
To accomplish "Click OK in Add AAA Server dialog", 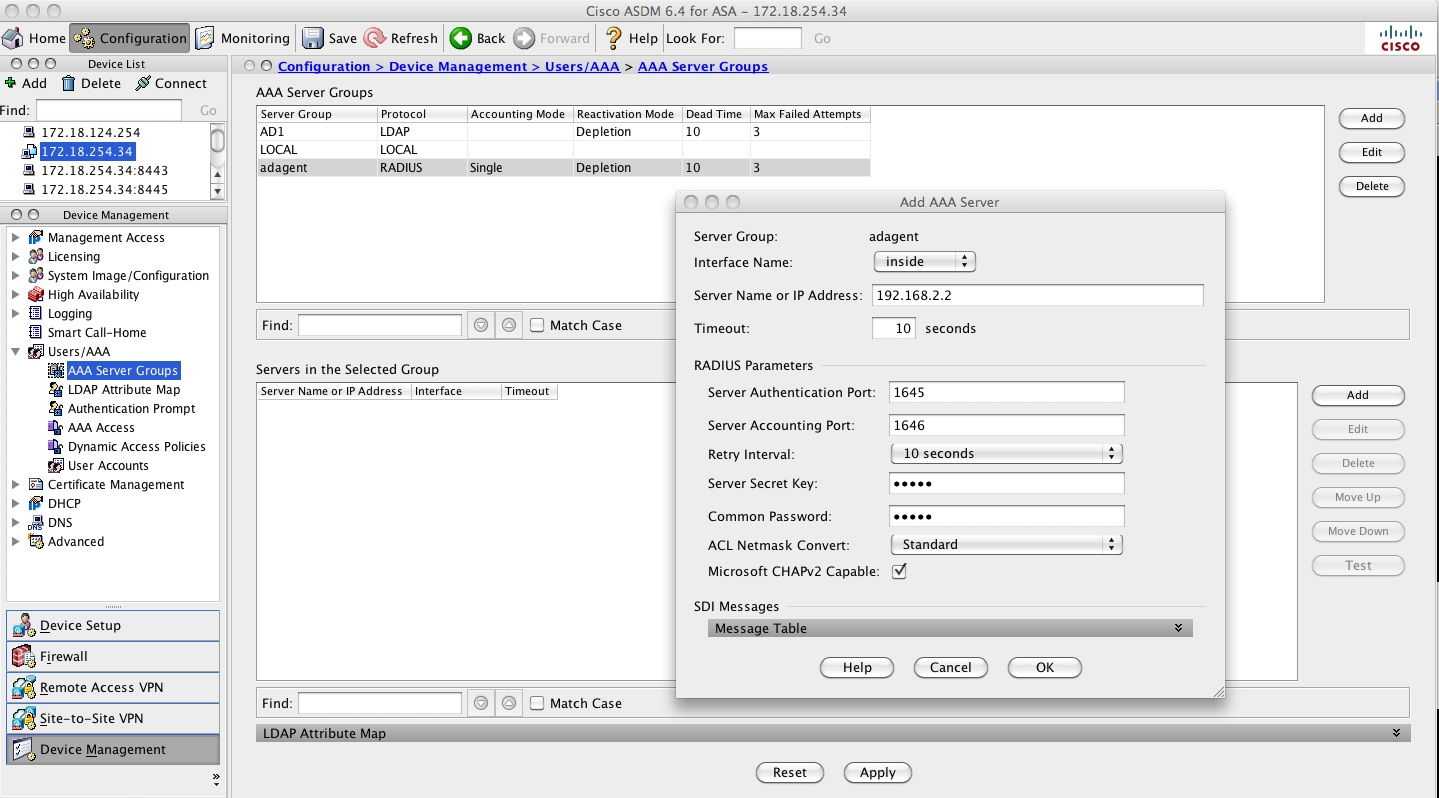I will pyautogui.click(x=1045, y=667).
